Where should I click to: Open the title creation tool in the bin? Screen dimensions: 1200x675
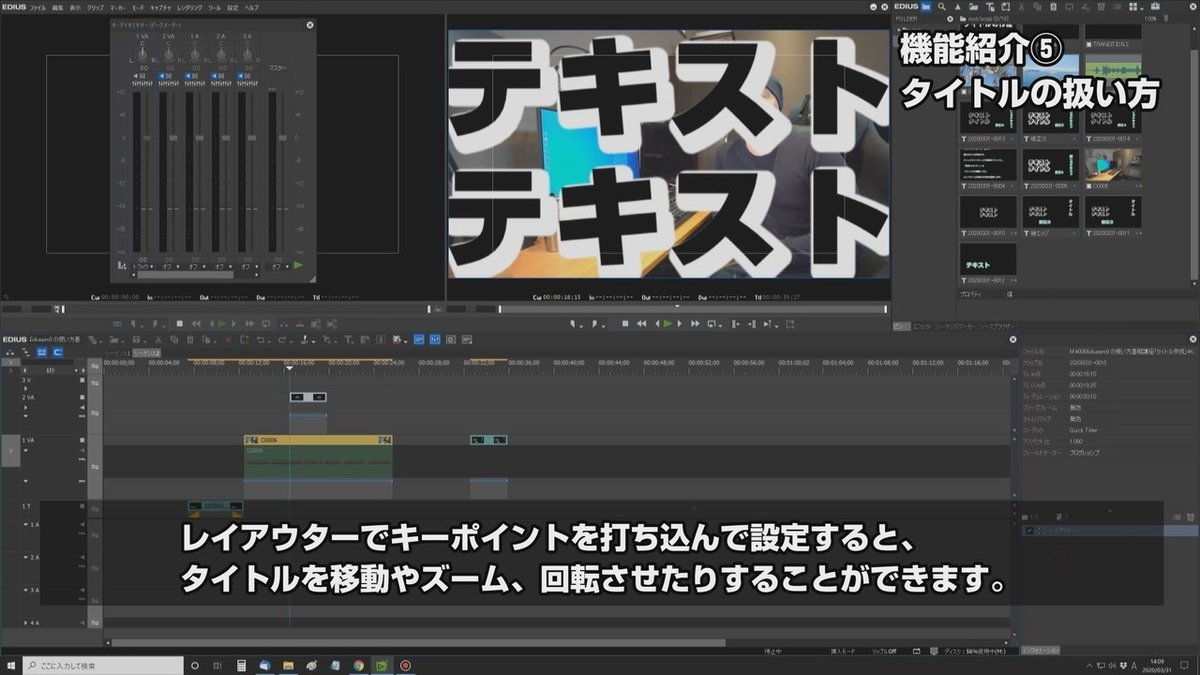coord(989,7)
